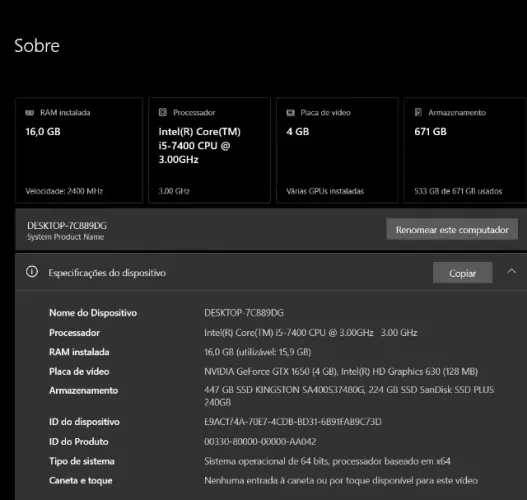Click the Intel(R) Core(TM) i5-7400 card title
The image size is (527, 500).
tap(200, 145)
